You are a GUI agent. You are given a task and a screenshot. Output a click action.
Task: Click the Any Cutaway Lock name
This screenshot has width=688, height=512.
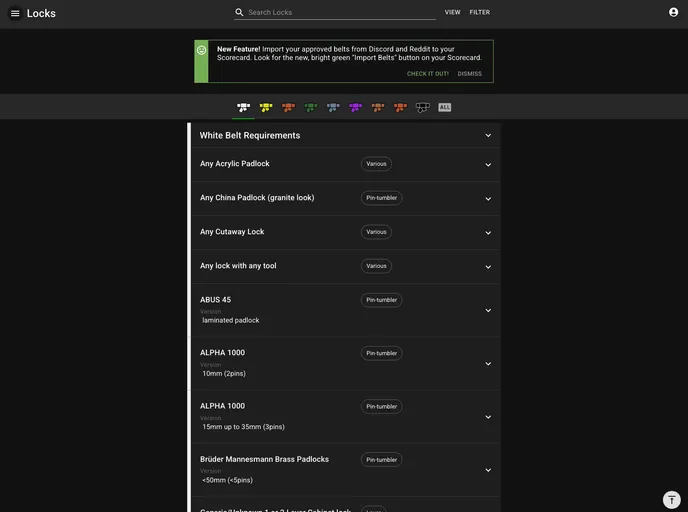click(x=232, y=232)
